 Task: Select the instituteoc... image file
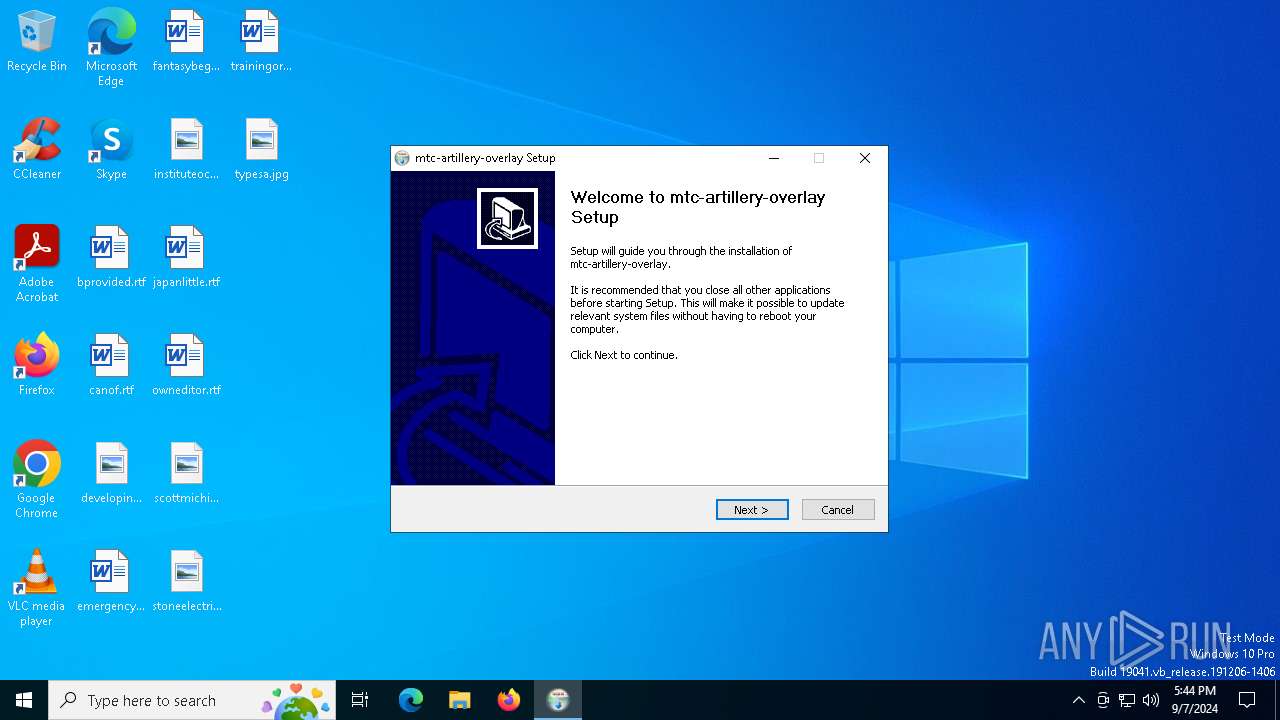click(186, 149)
